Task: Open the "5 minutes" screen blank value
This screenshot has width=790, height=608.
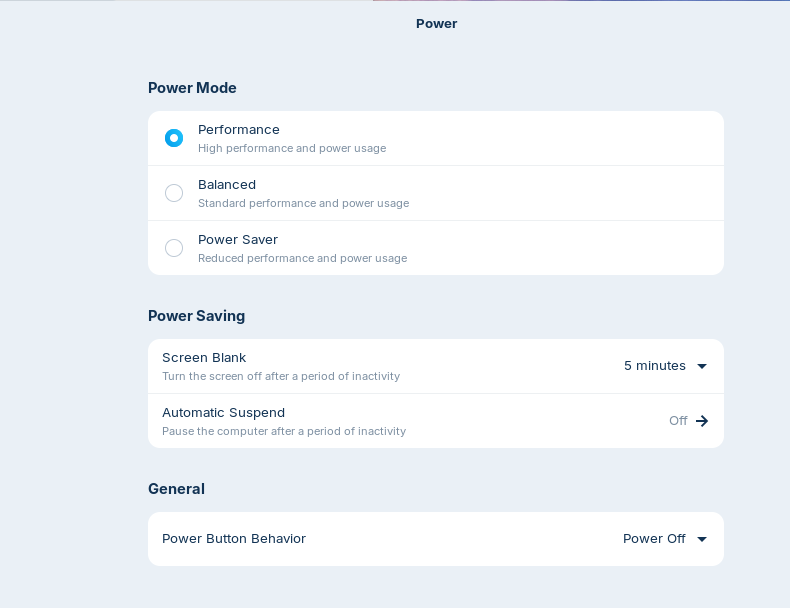Action: pyautogui.click(x=655, y=366)
